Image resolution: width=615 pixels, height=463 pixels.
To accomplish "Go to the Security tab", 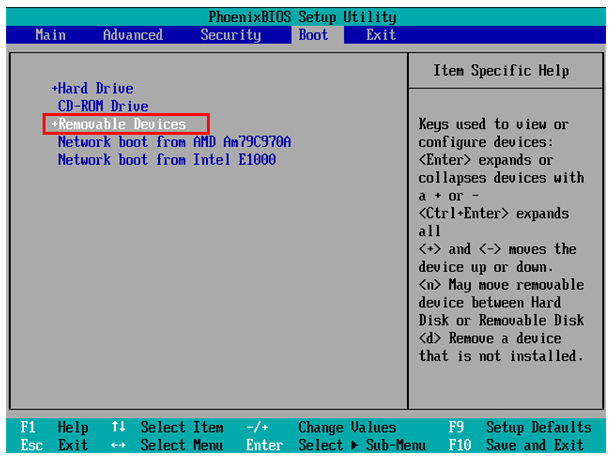I will click(231, 35).
